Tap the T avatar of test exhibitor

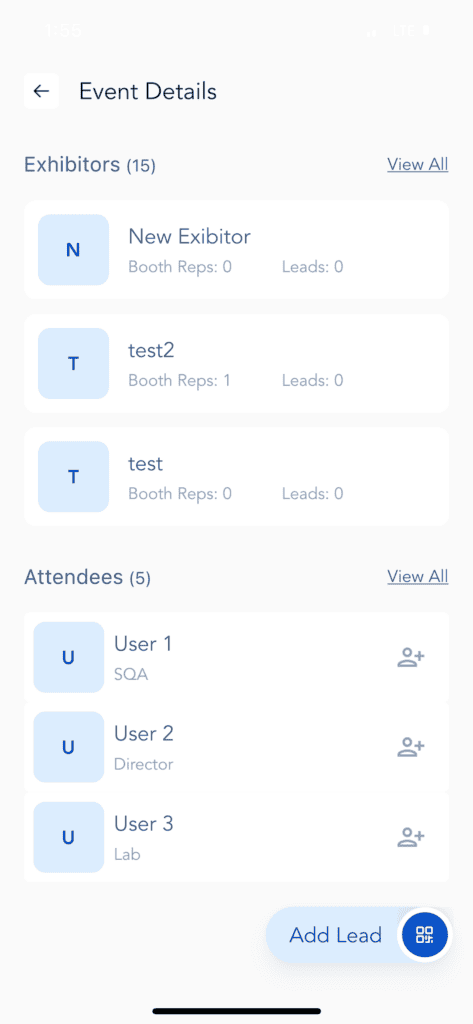click(x=73, y=477)
